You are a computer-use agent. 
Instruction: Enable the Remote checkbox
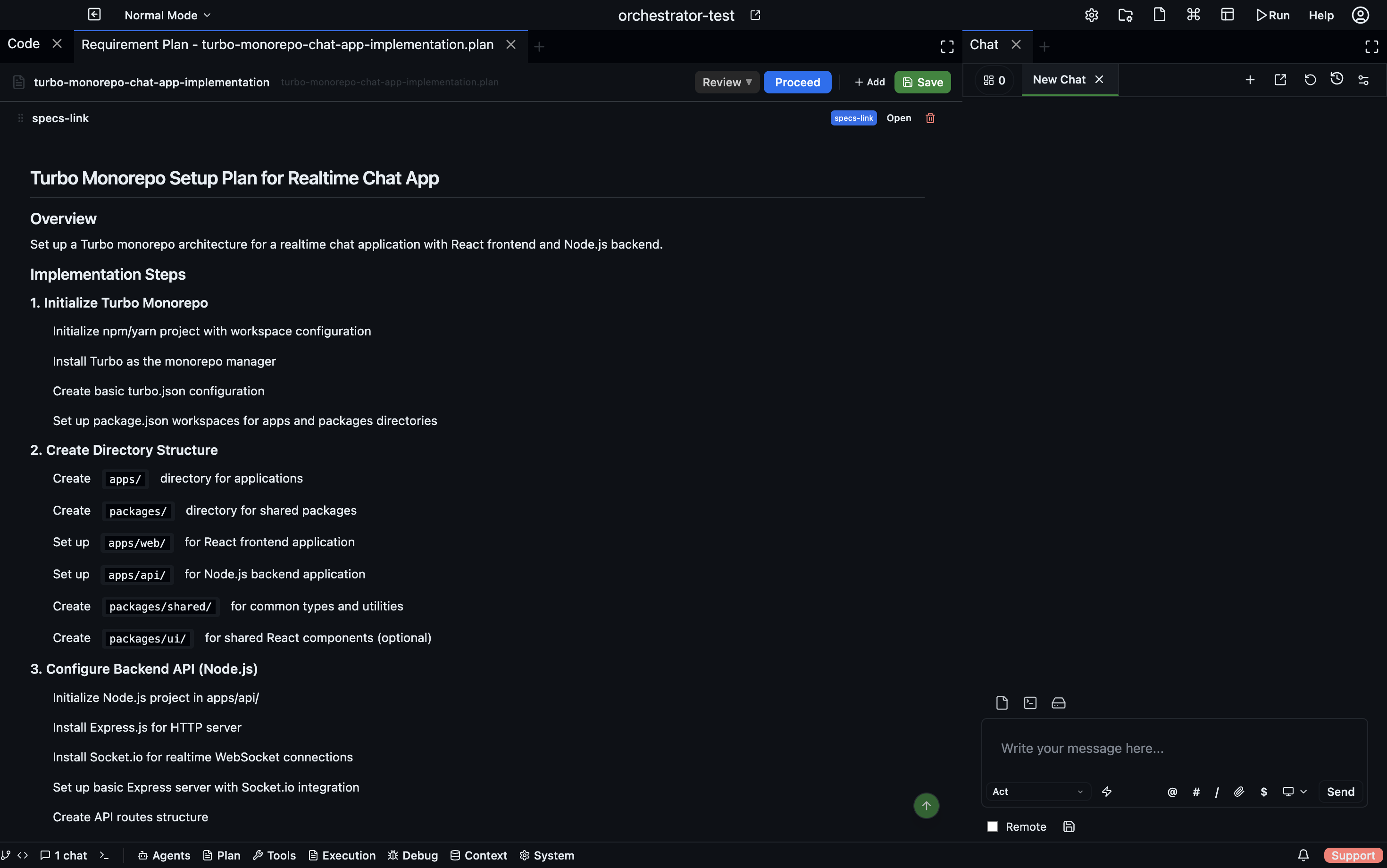pos(992,826)
